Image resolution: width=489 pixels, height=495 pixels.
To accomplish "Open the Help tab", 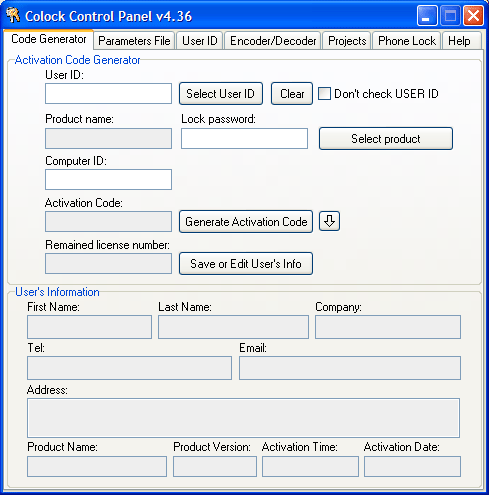I will (x=461, y=41).
